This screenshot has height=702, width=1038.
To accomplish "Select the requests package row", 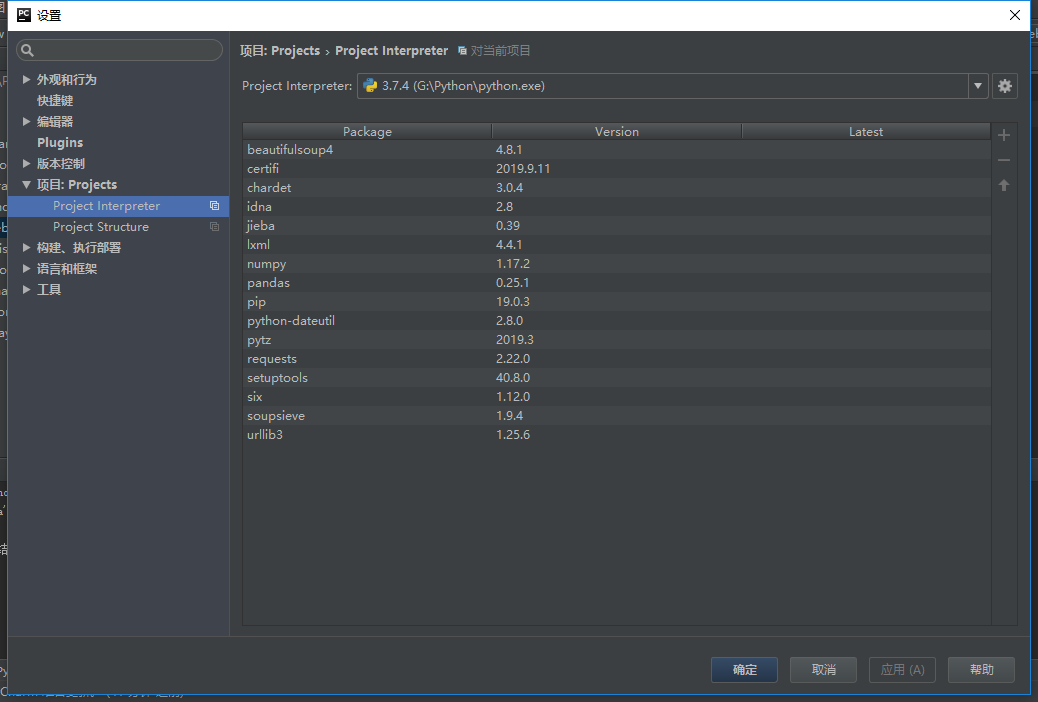I will tap(616, 359).
